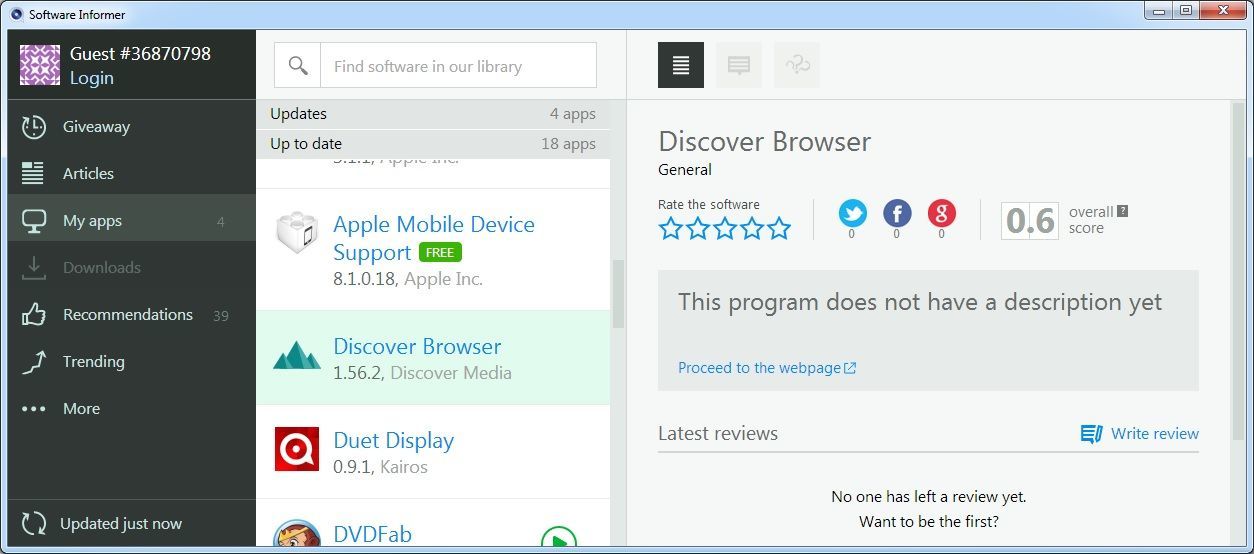Select Apple Mobile Device Support entry
The height and width of the screenshot is (554, 1254).
433,250
